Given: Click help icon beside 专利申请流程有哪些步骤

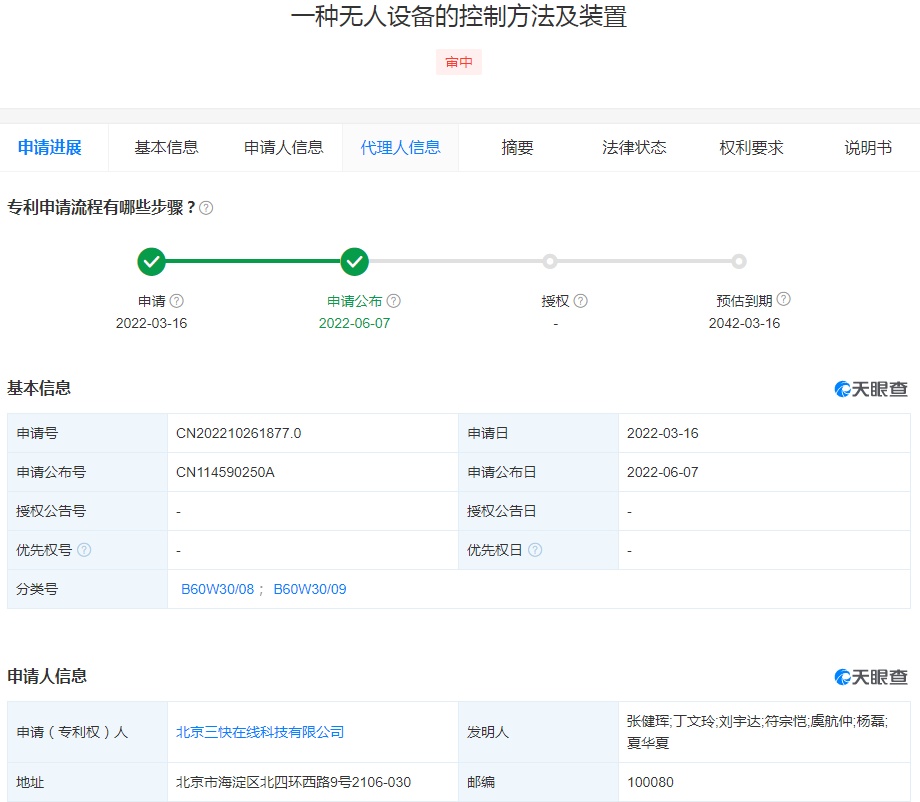Looking at the screenshot, I should [206, 208].
